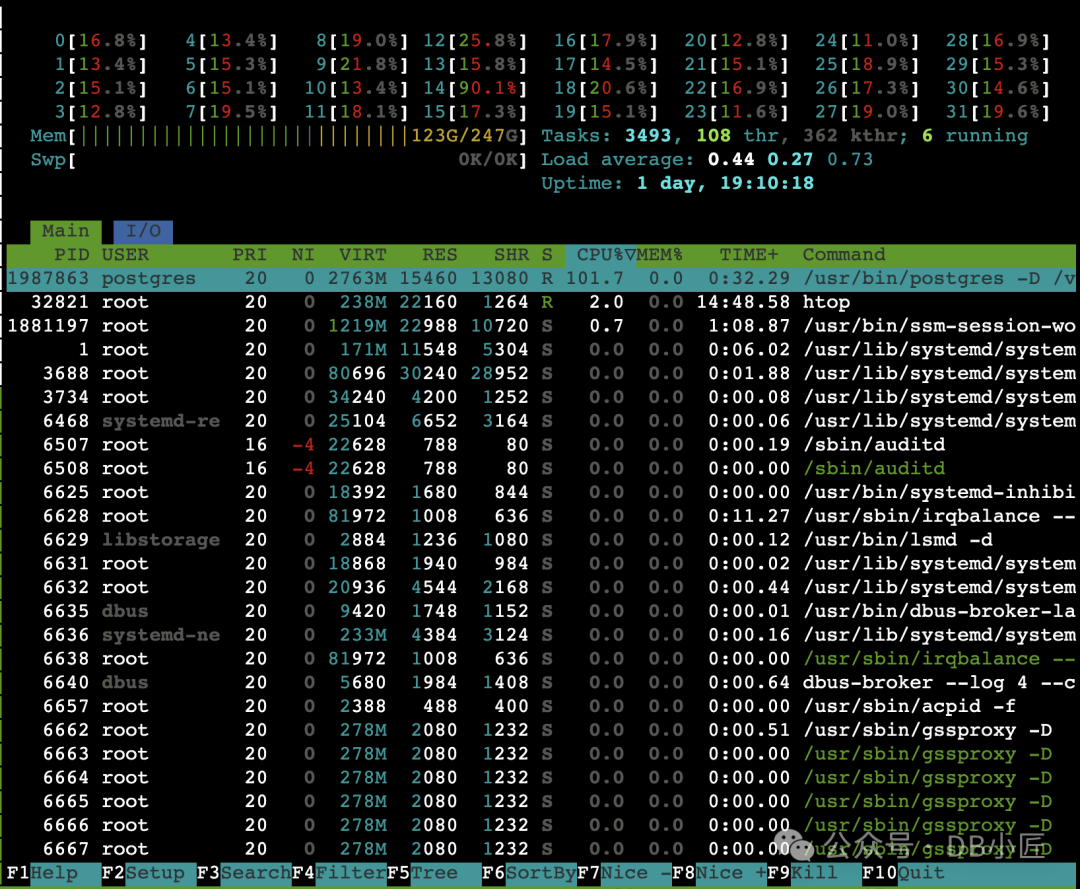Select the htop process row

point(541,303)
